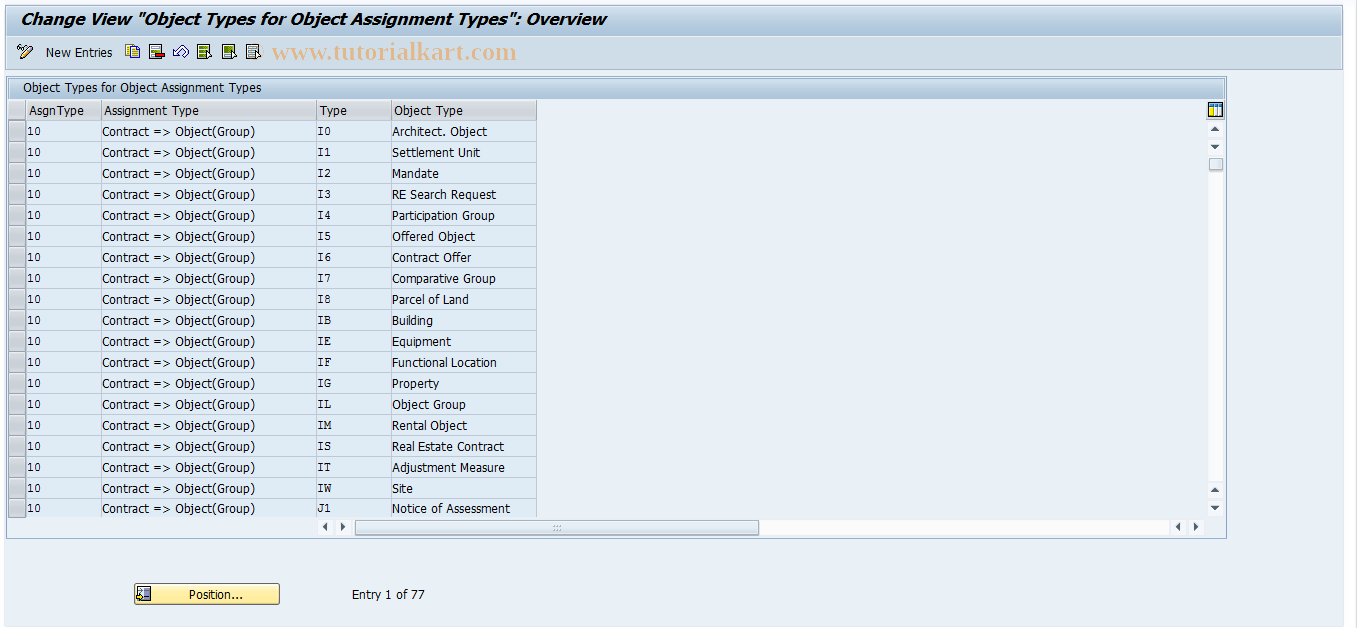This screenshot has width=1357, height=628.
Task: Select row selector for Architect. Object
Action: coord(17,131)
